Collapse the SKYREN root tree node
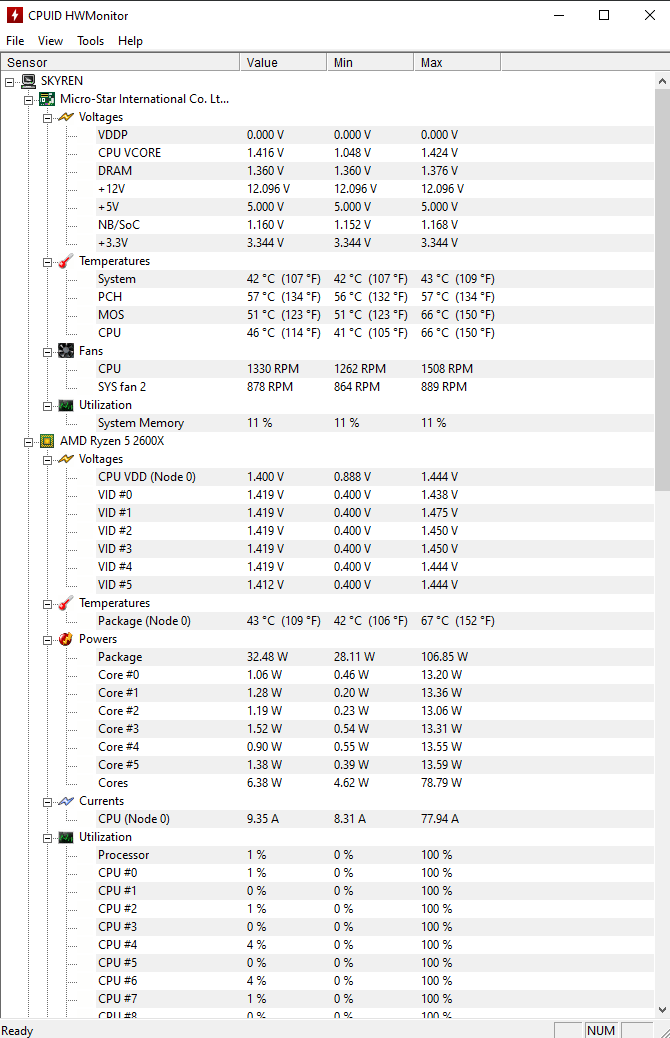Screen dimensions: 670x1038 (x=10, y=81)
